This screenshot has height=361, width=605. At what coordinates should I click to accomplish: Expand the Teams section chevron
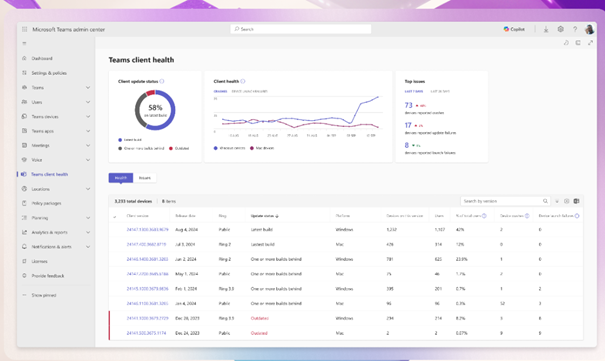click(88, 88)
